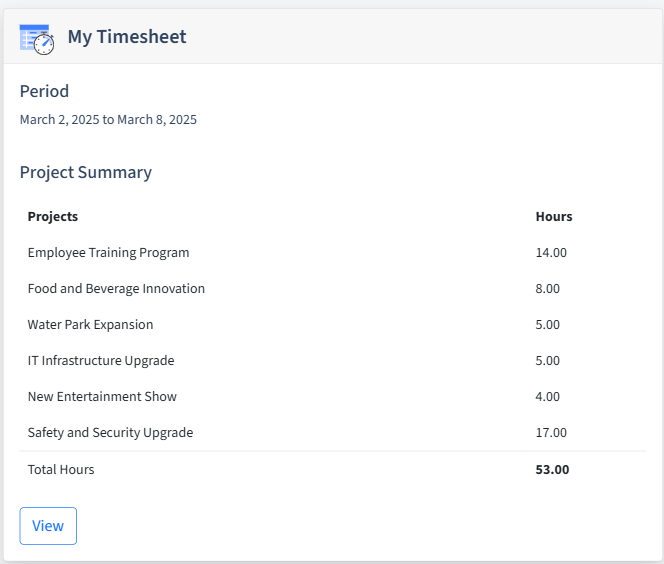The width and height of the screenshot is (664, 564).
Task: Click the 14.00 hours value
Action: point(551,252)
